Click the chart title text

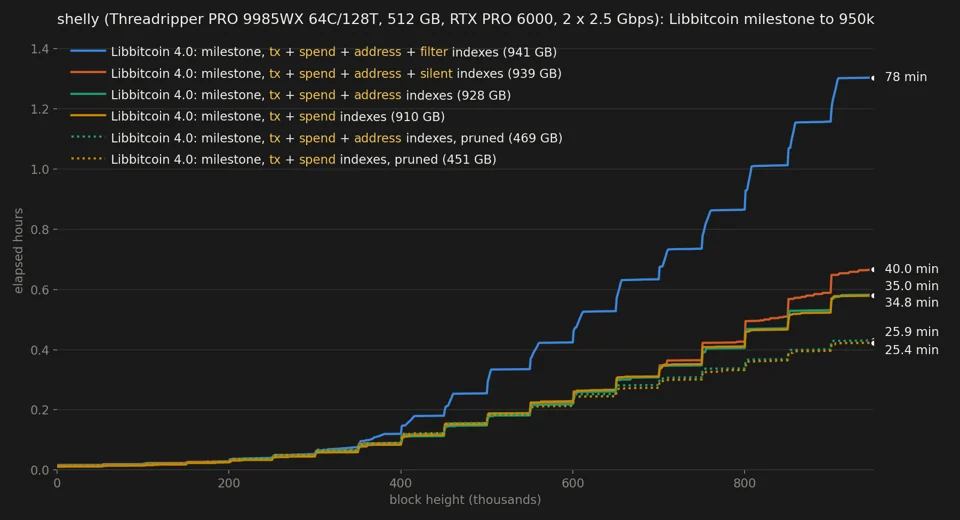point(465,20)
